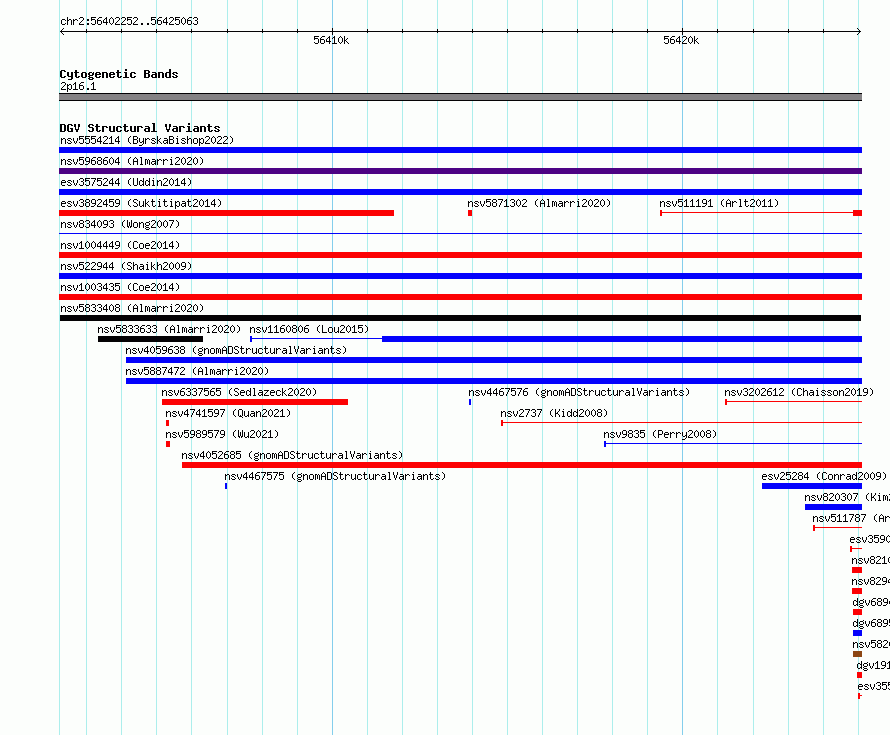Click the nsv5833408 (Almarri2020) label
The width and height of the screenshot is (890, 735).
[132, 308]
